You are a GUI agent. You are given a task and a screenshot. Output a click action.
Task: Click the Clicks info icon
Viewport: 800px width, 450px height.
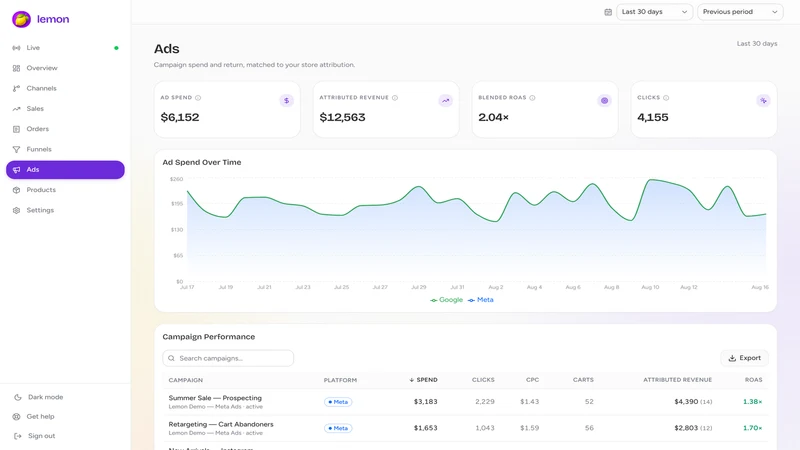point(666,97)
